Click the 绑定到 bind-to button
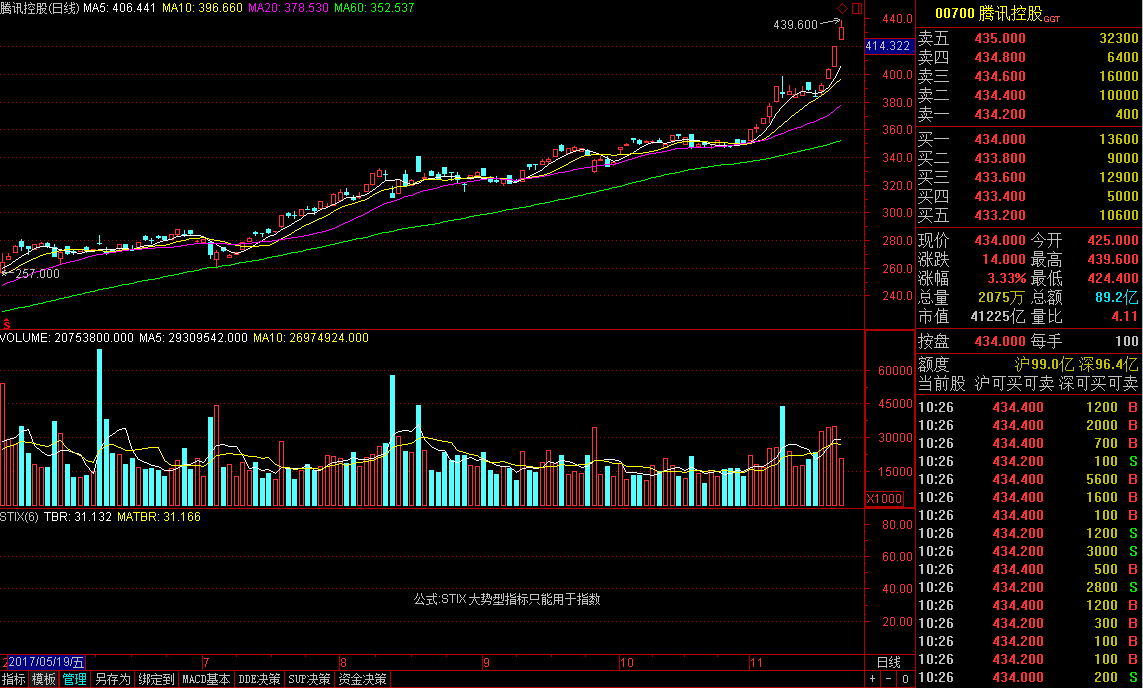Image resolution: width=1143 pixels, height=688 pixels. pyautogui.click(x=157, y=679)
